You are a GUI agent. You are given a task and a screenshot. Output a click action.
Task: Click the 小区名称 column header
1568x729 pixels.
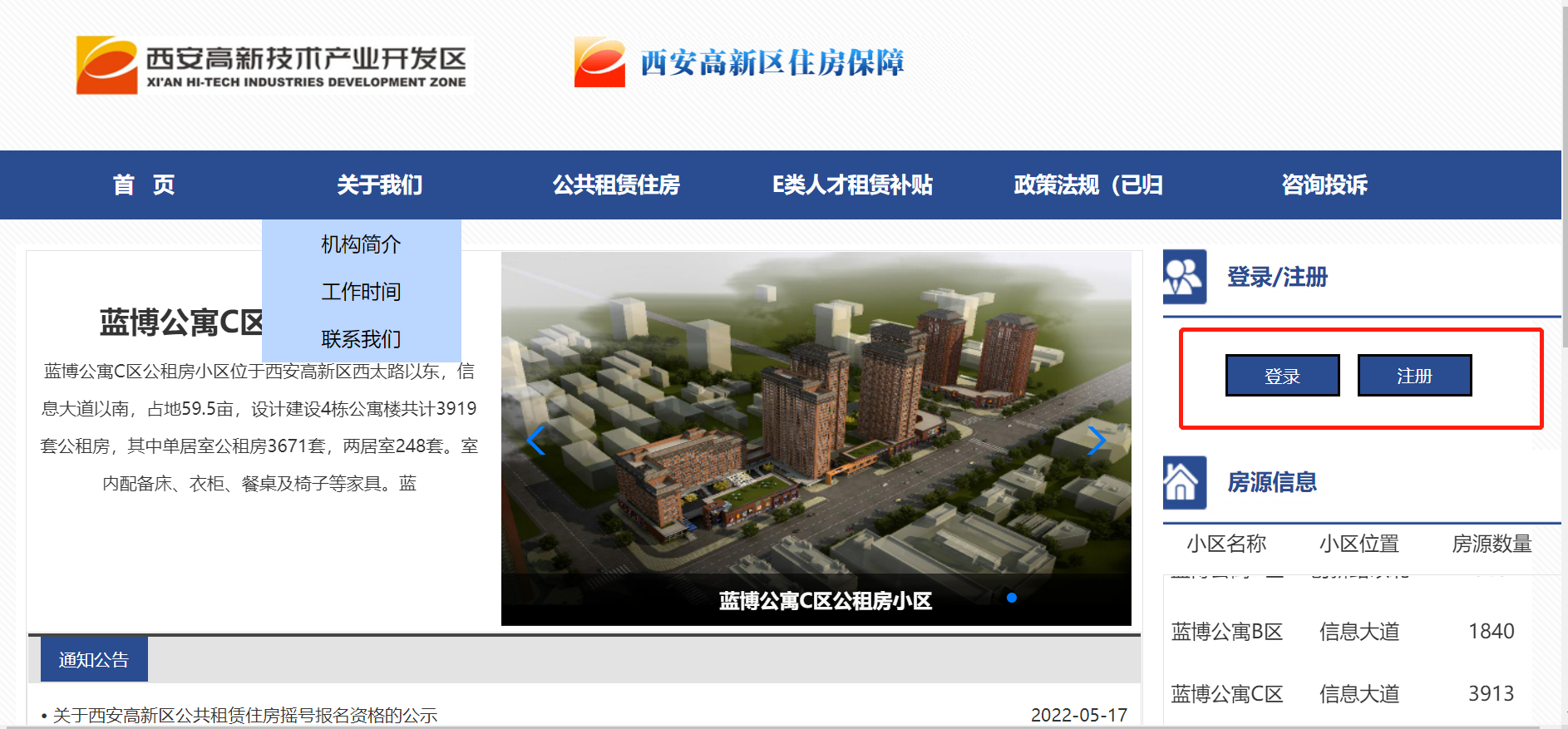point(1226,544)
